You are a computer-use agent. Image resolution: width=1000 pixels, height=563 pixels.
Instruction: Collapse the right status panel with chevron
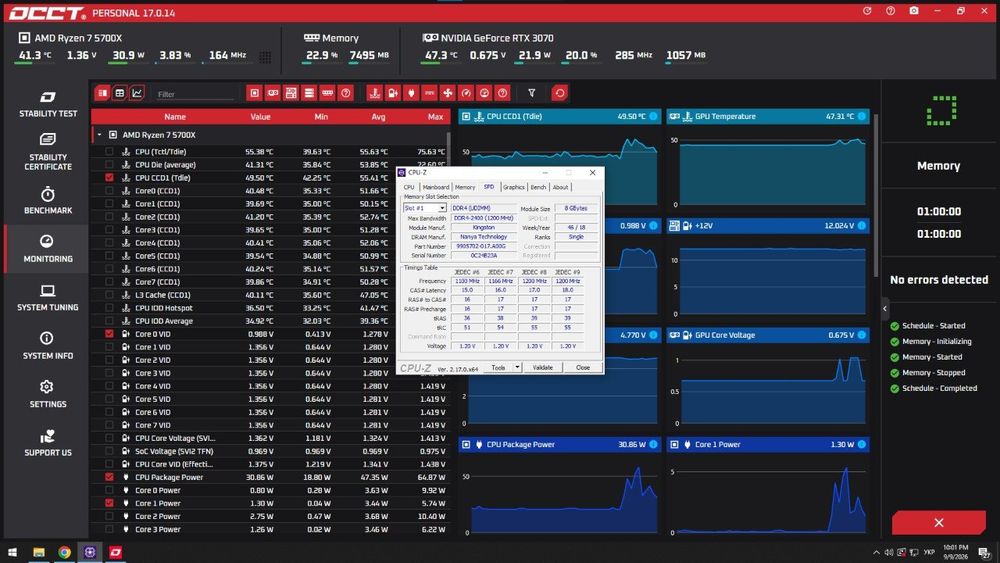885,309
